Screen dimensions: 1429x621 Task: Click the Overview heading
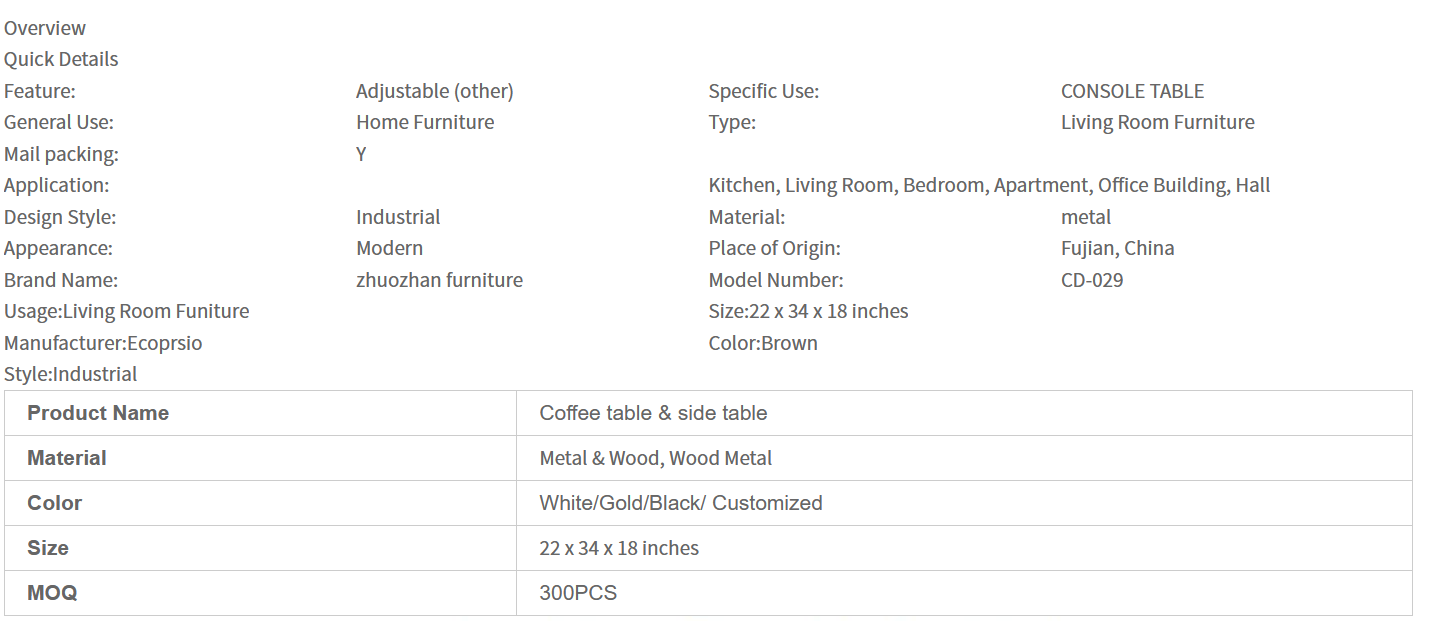pyautogui.click(x=45, y=28)
